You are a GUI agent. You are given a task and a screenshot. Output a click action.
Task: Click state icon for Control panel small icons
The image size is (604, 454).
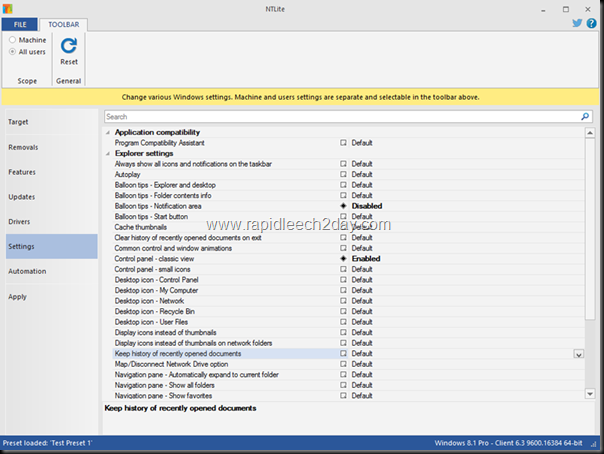tap(343, 269)
